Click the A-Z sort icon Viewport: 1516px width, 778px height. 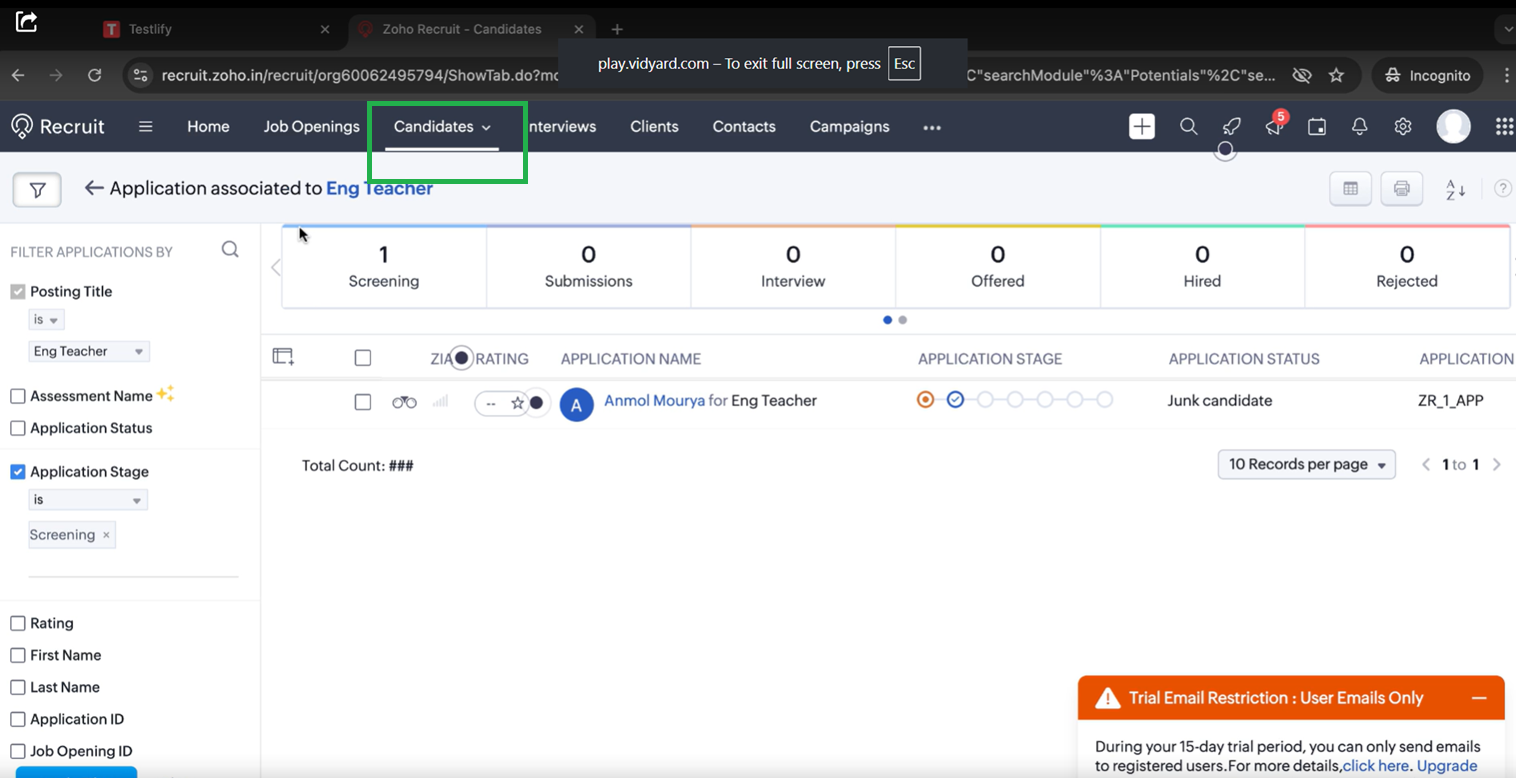tap(1455, 189)
